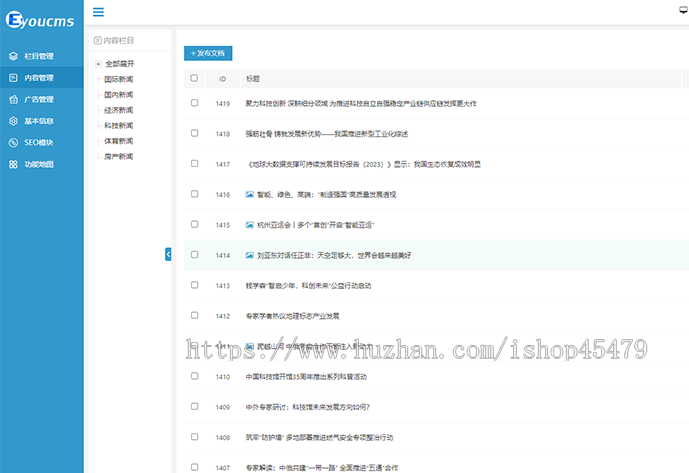The height and width of the screenshot is (473, 689).
Task: Check the box for article 1407
Action: point(194,466)
